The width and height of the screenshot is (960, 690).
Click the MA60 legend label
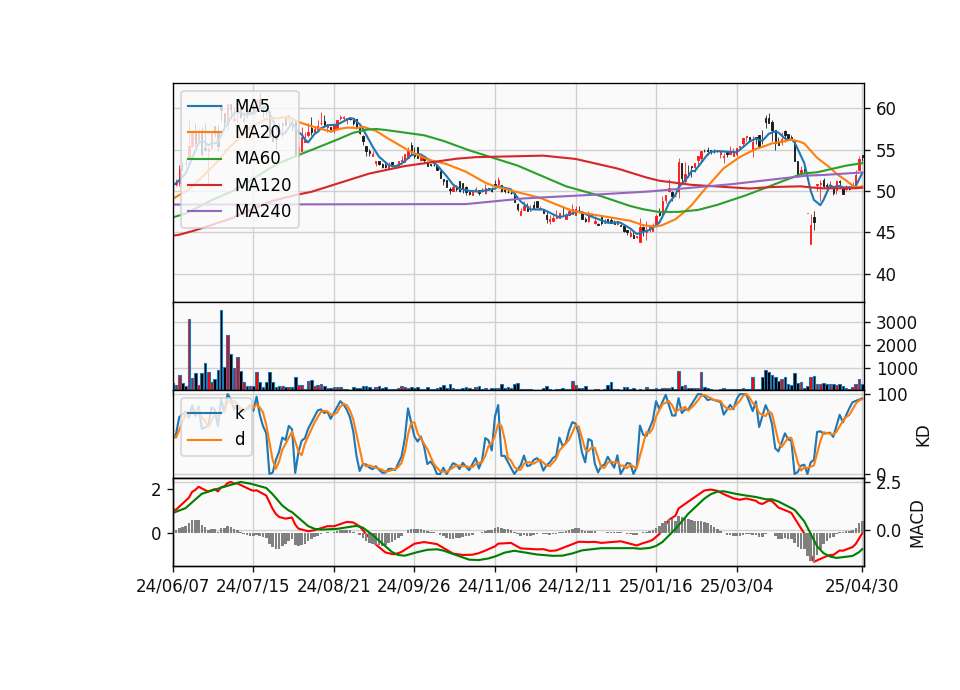click(x=257, y=159)
